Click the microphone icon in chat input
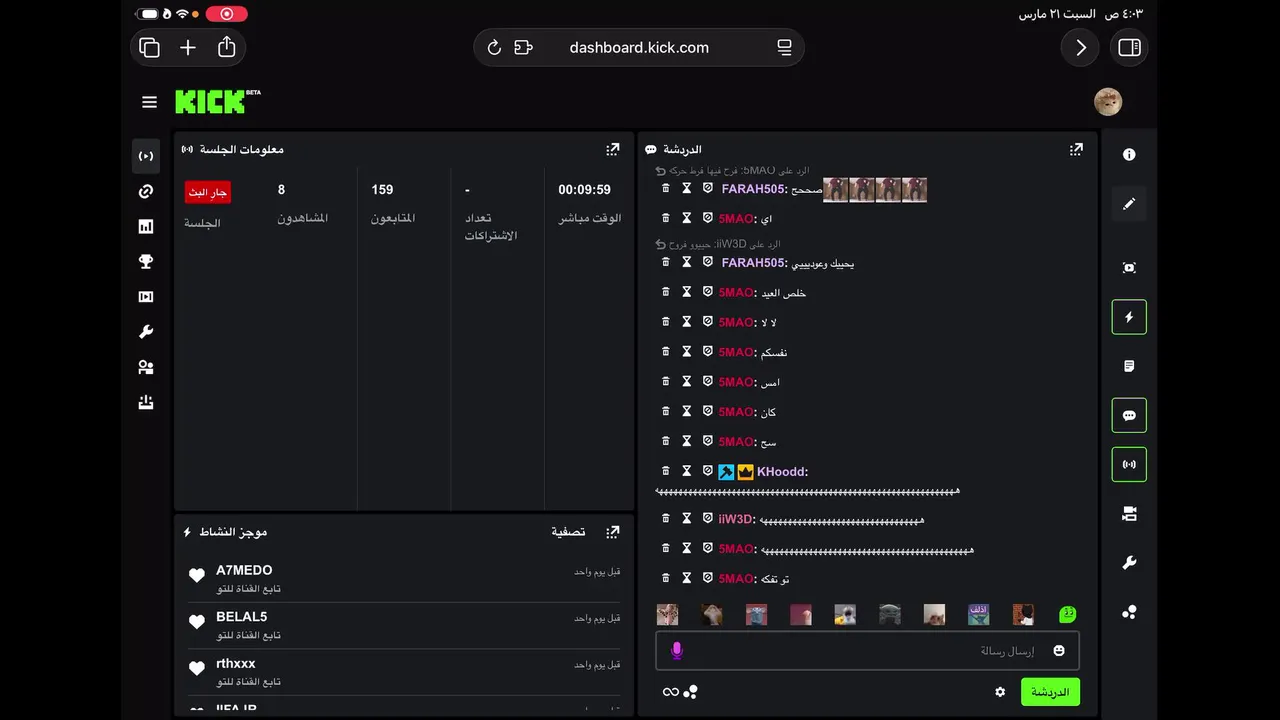Image resolution: width=1280 pixels, height=720 pixels. 677,651
